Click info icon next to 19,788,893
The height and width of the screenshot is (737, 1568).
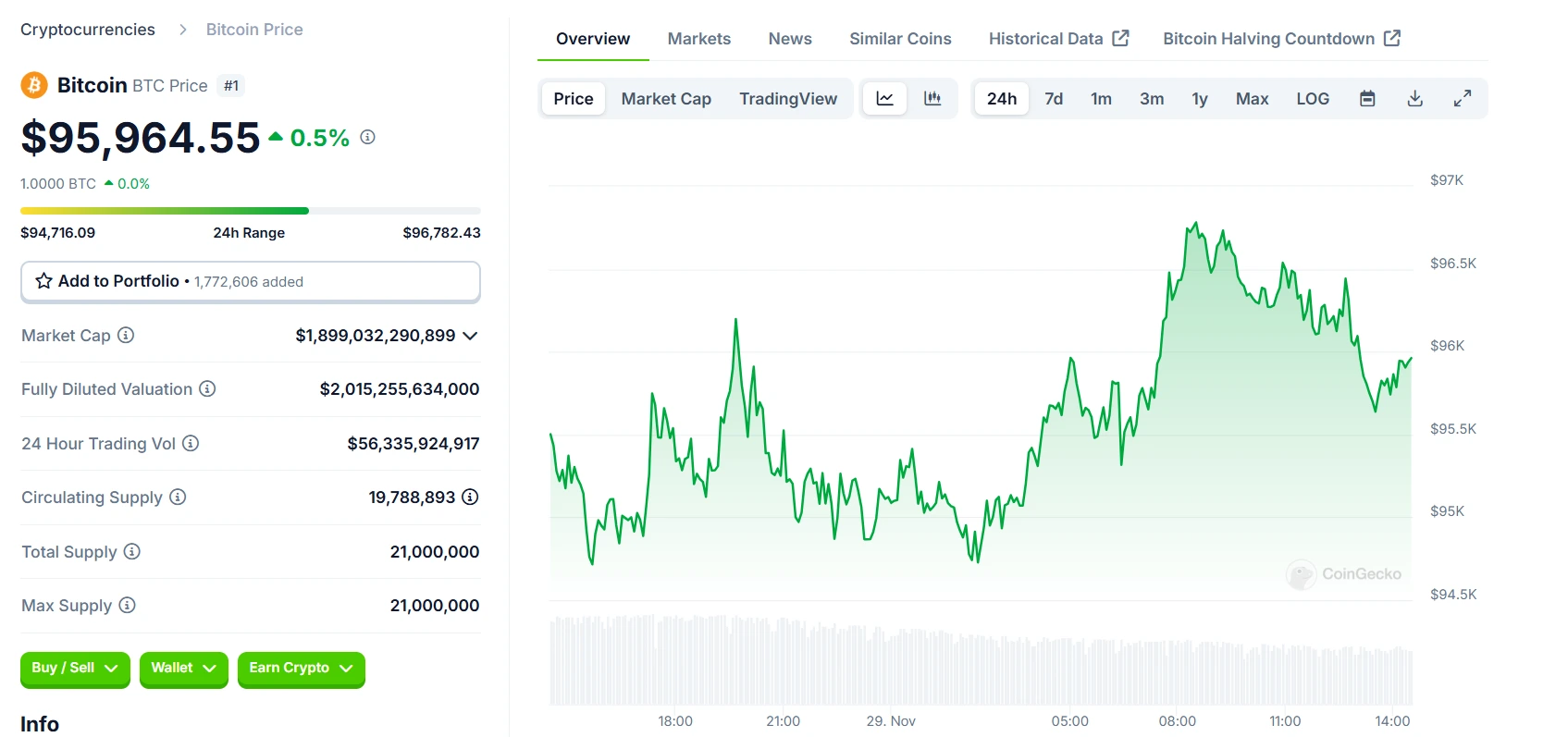[470, 497]
